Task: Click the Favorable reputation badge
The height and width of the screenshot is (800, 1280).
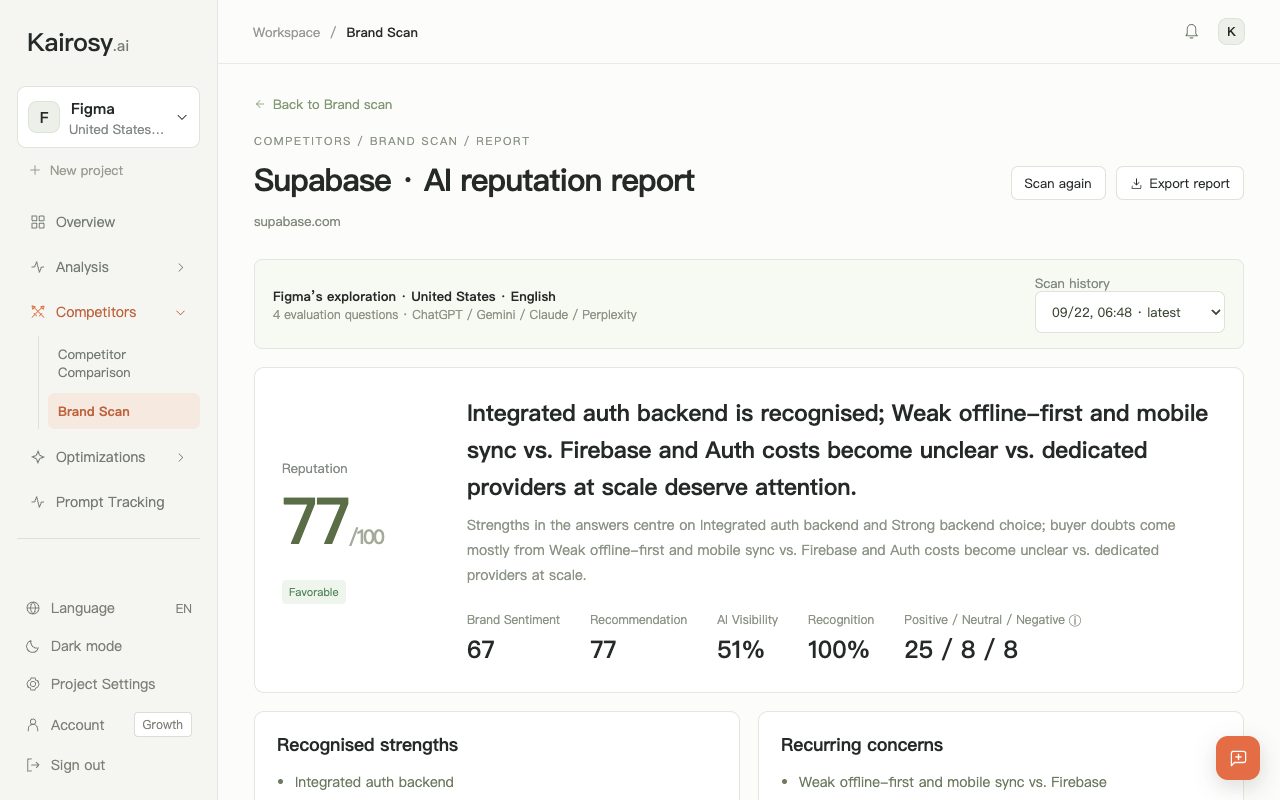Action: click(x=314, y=592)
